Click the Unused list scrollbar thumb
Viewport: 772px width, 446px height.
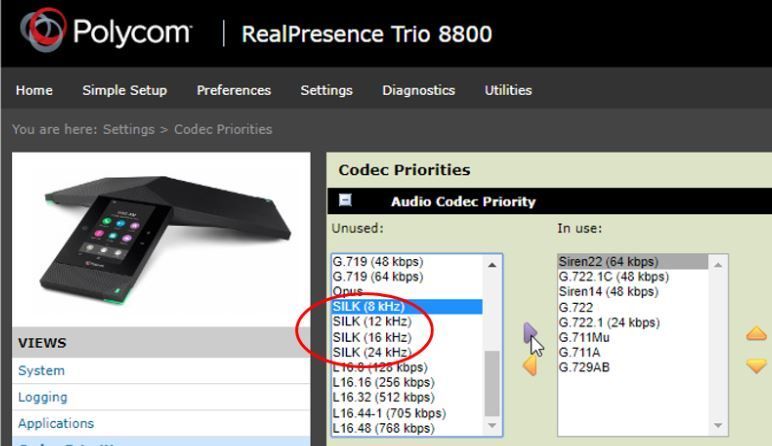492,383
